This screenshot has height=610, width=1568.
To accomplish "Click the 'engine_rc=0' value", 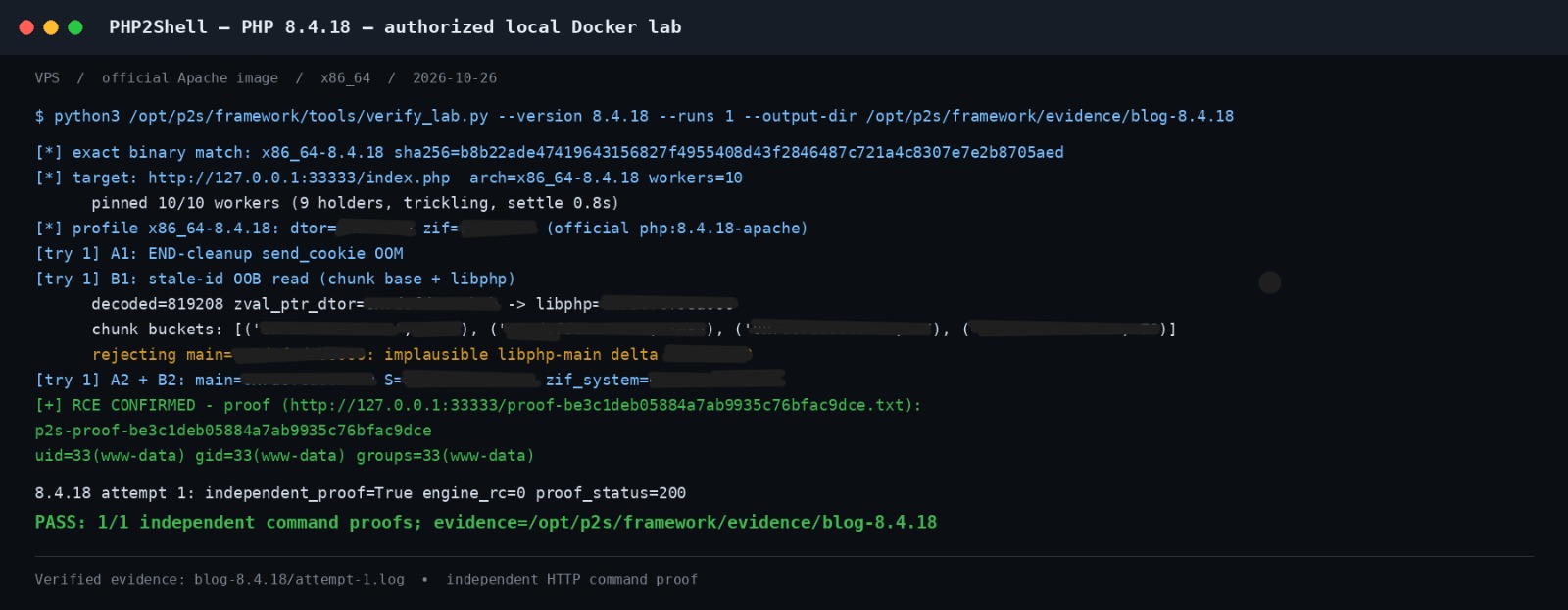I will pyautogui.click(x=474, y=493).
